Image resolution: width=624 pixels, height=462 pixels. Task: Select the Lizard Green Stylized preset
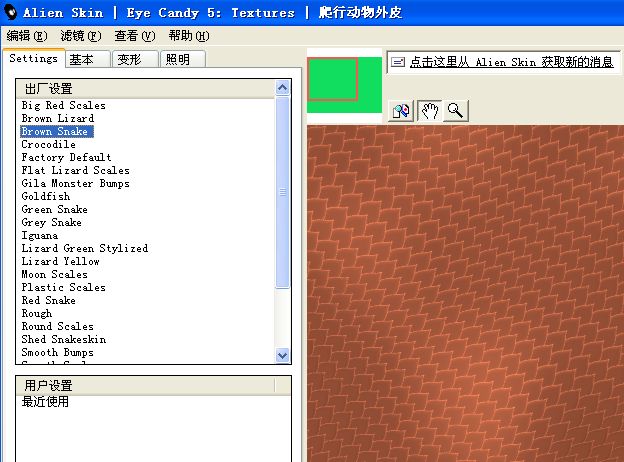[x=85, y=248]
